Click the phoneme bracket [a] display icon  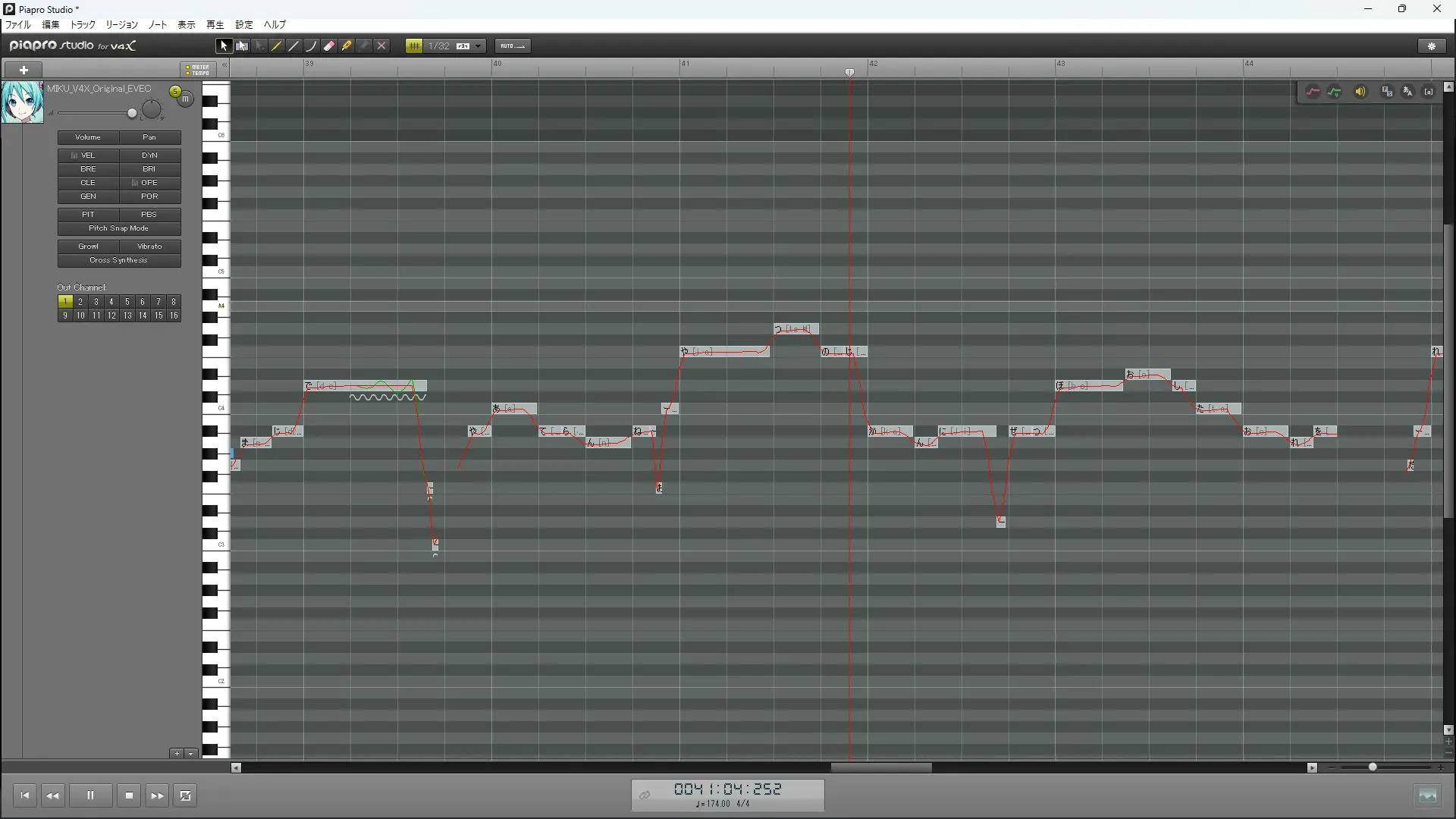(x=1429, y=92)
